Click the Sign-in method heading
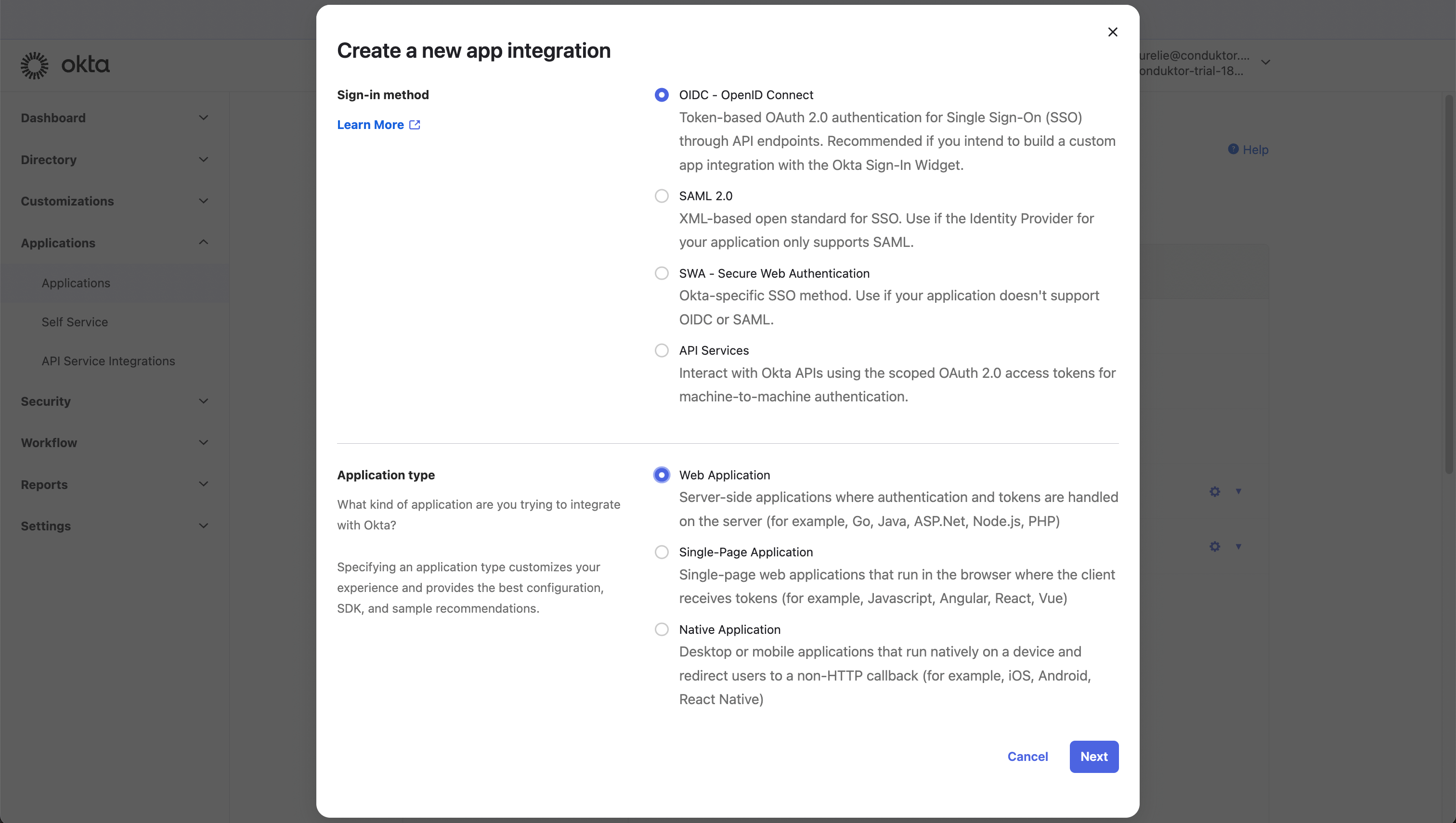The image size is (1456, 823). pos(383,95)
